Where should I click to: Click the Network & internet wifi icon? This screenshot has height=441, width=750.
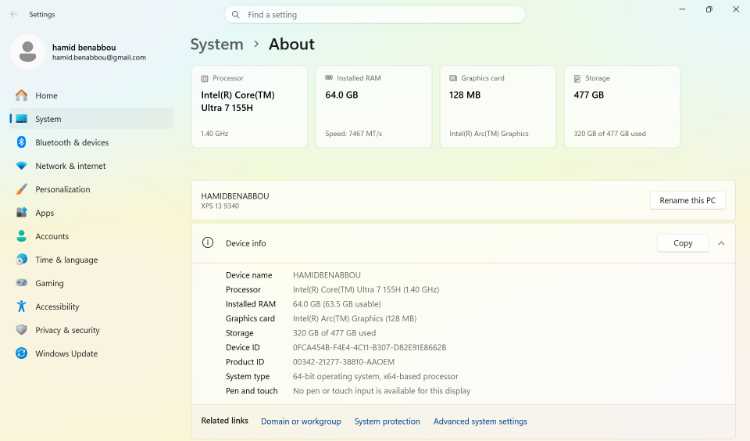coord(22,166)
